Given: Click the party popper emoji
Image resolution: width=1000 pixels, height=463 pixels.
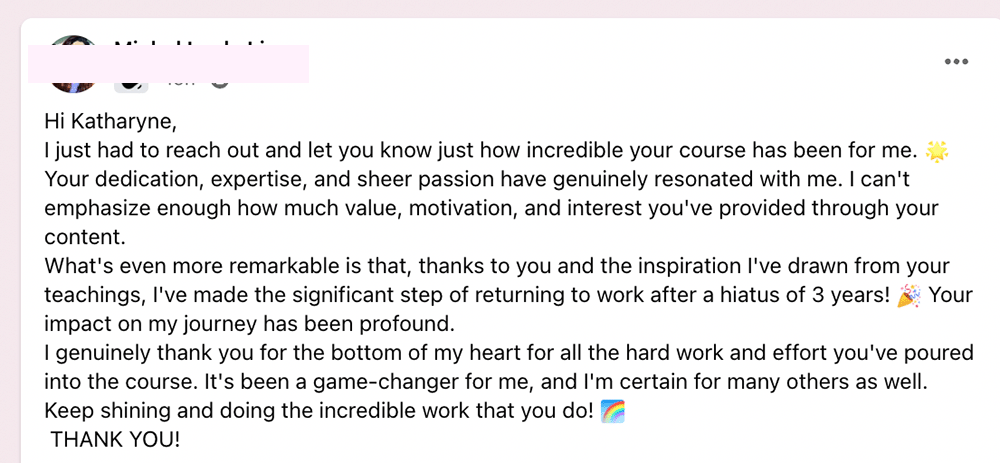Looking at the screenshot, I should pos(909,296).
